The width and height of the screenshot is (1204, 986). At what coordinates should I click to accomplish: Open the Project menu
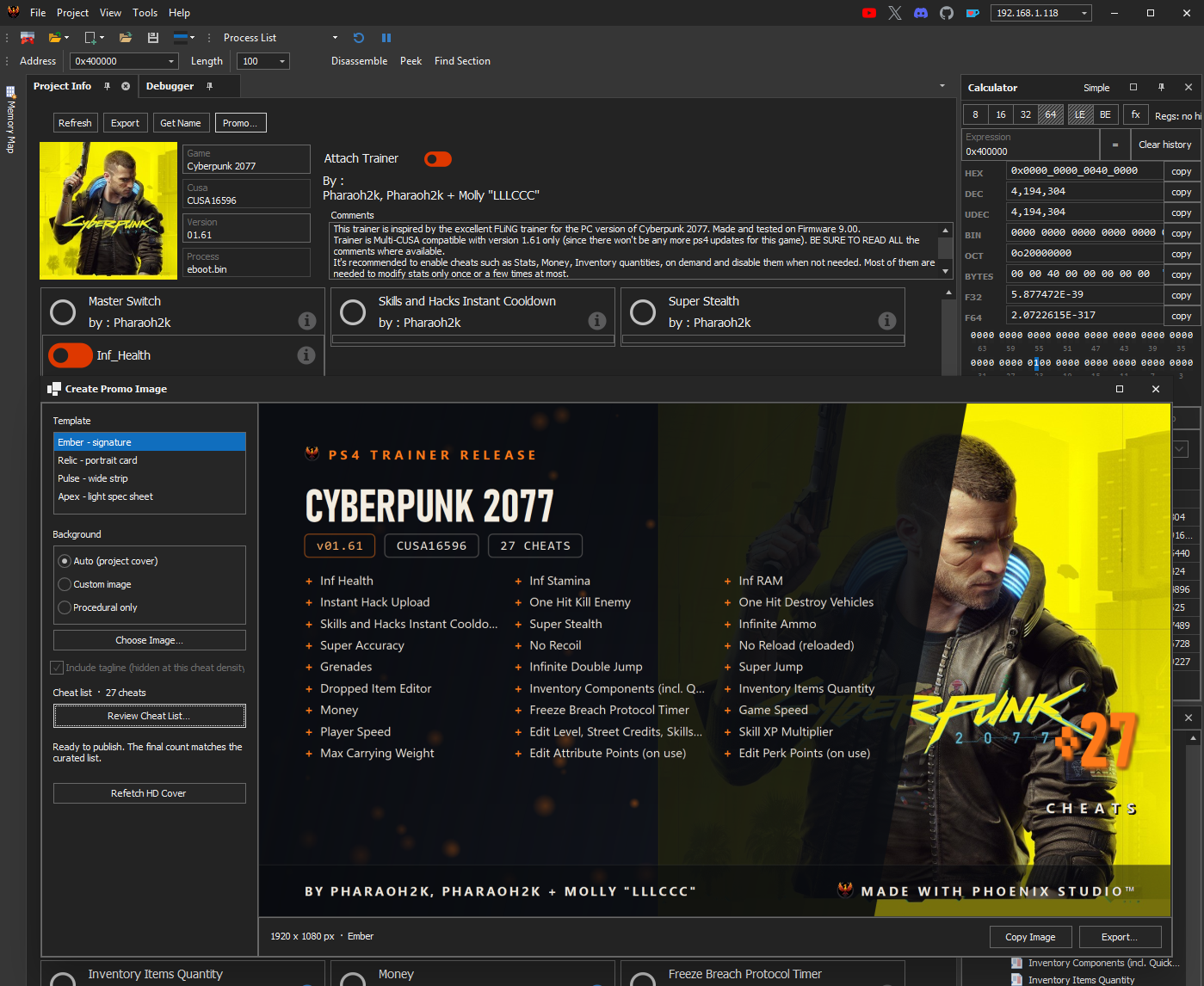[73, 13]
